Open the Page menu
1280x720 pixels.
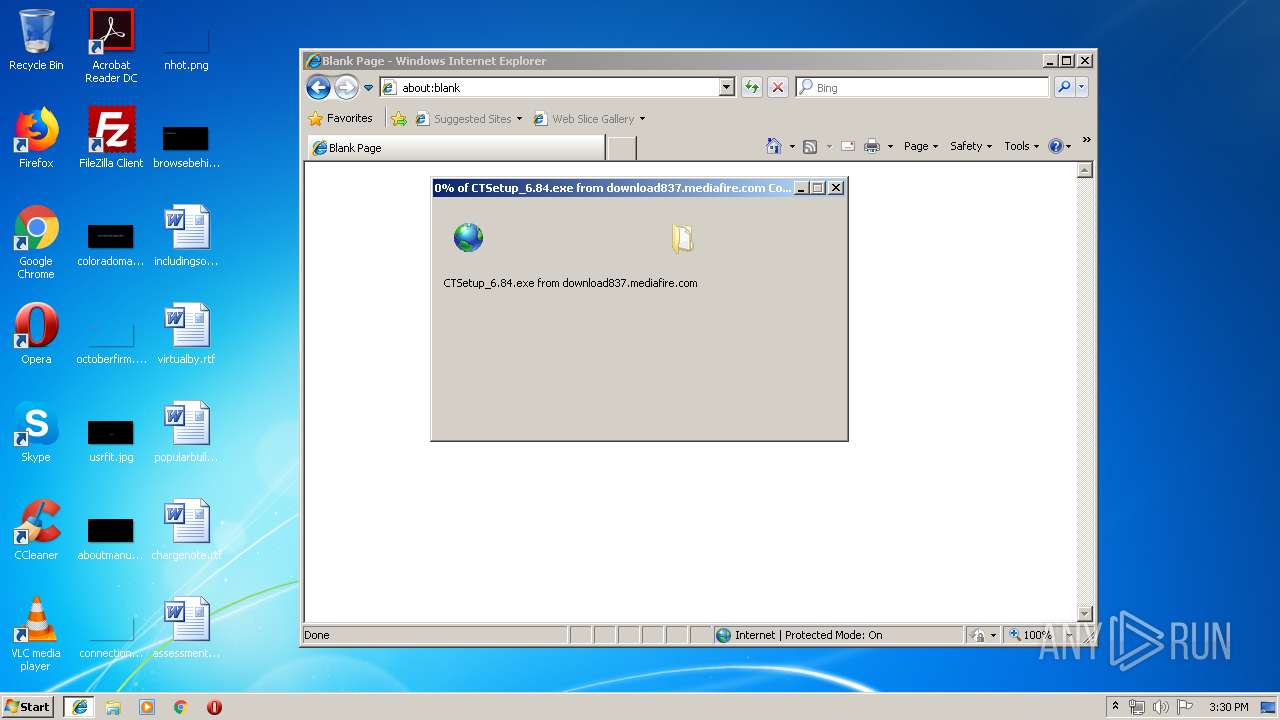coord(921,146)
